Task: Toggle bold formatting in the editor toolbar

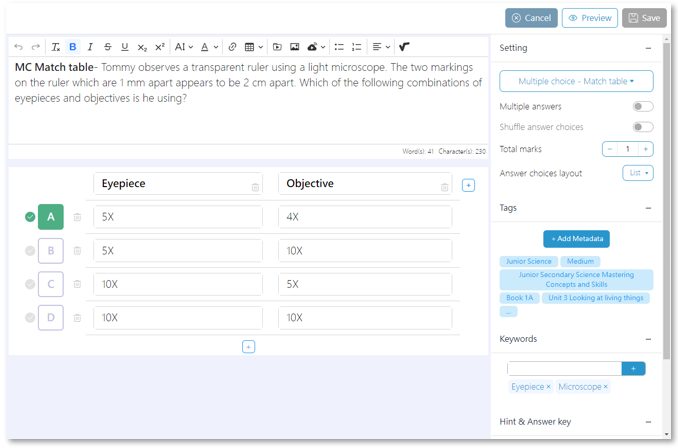Action: point(73,47)
